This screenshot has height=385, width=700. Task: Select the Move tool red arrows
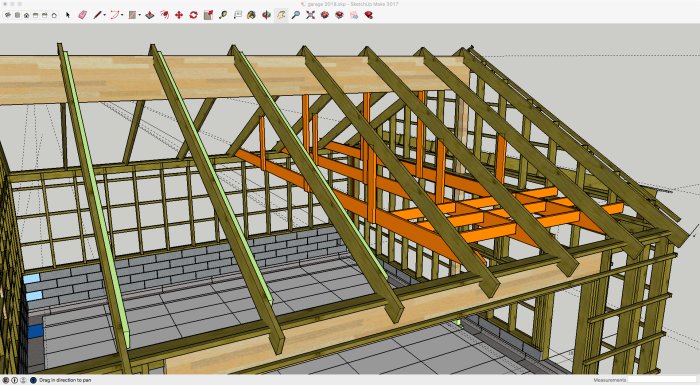coord(179,15)
